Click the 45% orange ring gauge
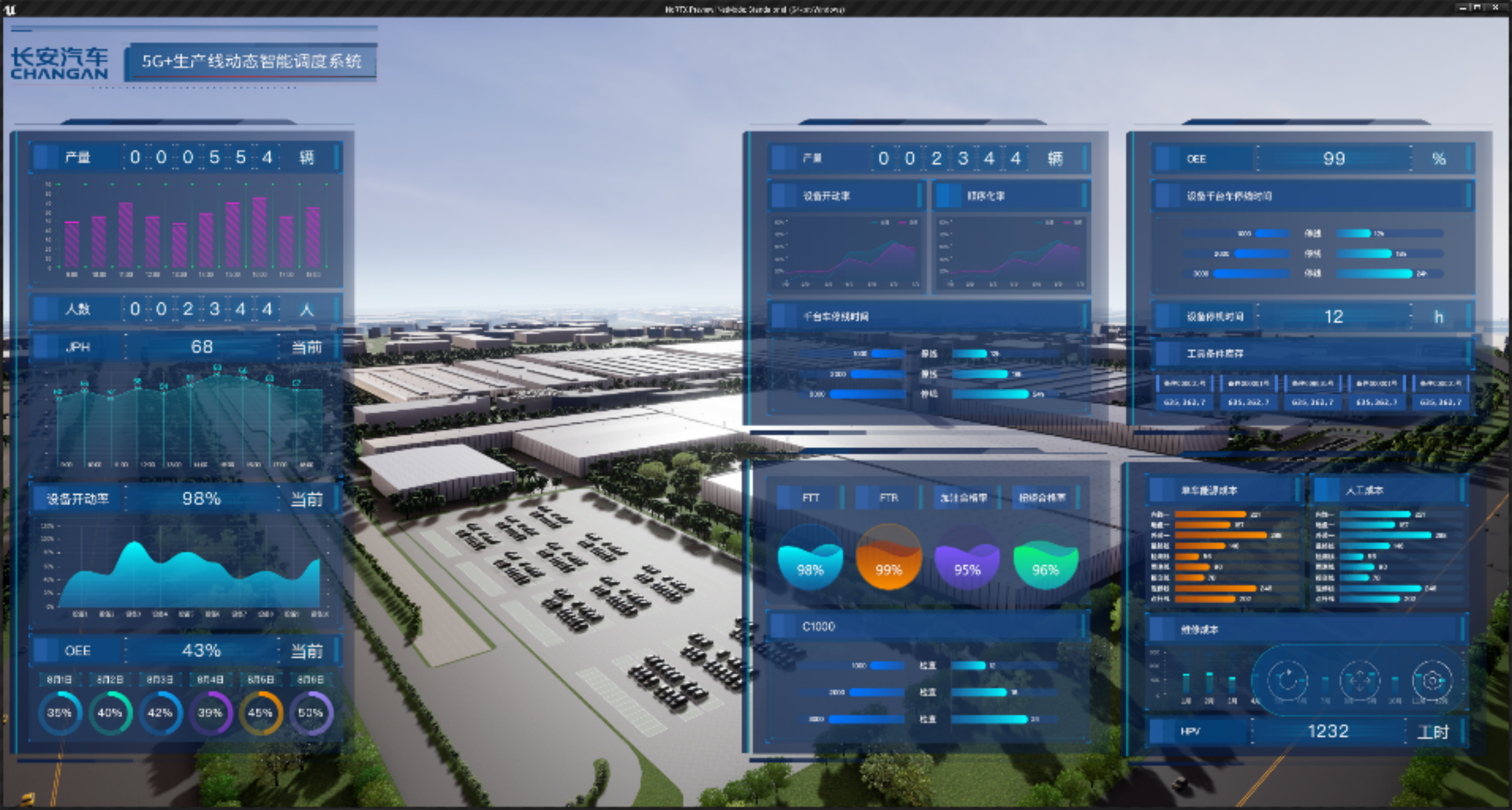 [x=260, y=713]
